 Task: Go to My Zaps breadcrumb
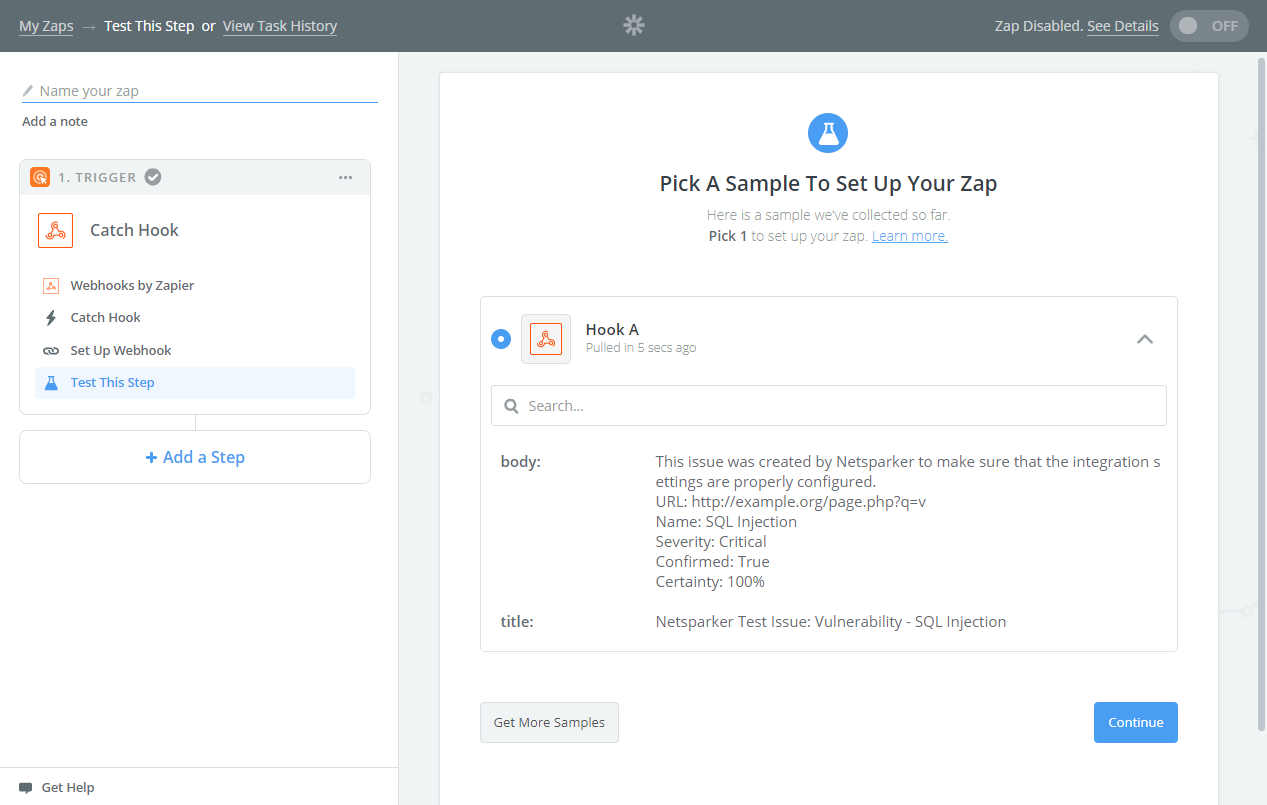(46, 25)
